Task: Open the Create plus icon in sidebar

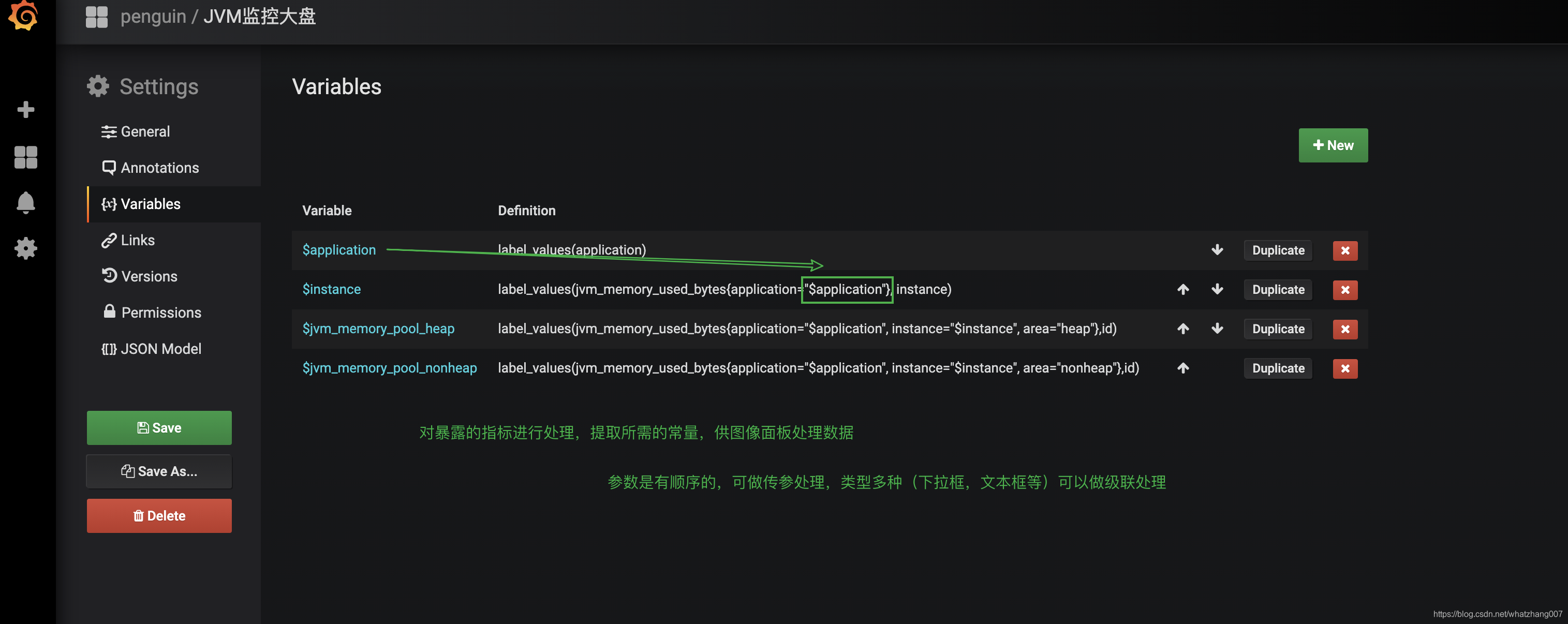Action: 25,110
